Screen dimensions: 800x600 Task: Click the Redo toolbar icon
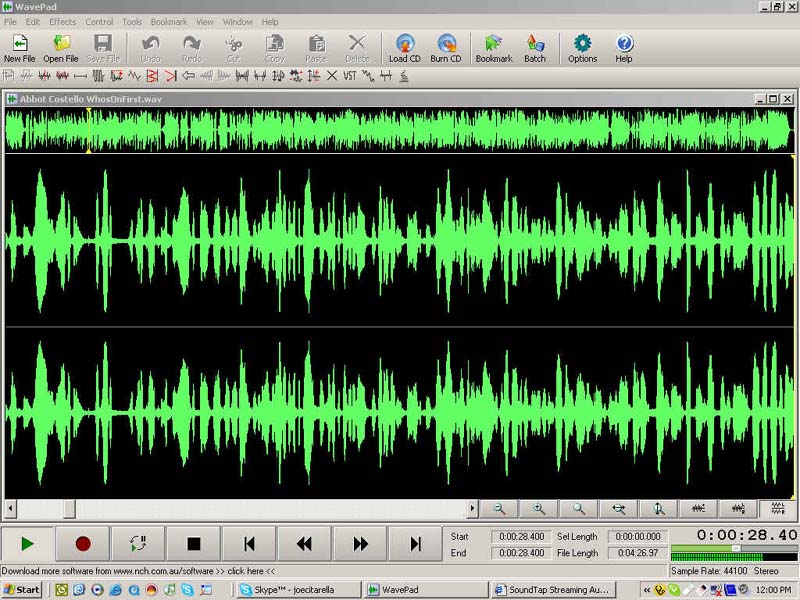(192, 48)
